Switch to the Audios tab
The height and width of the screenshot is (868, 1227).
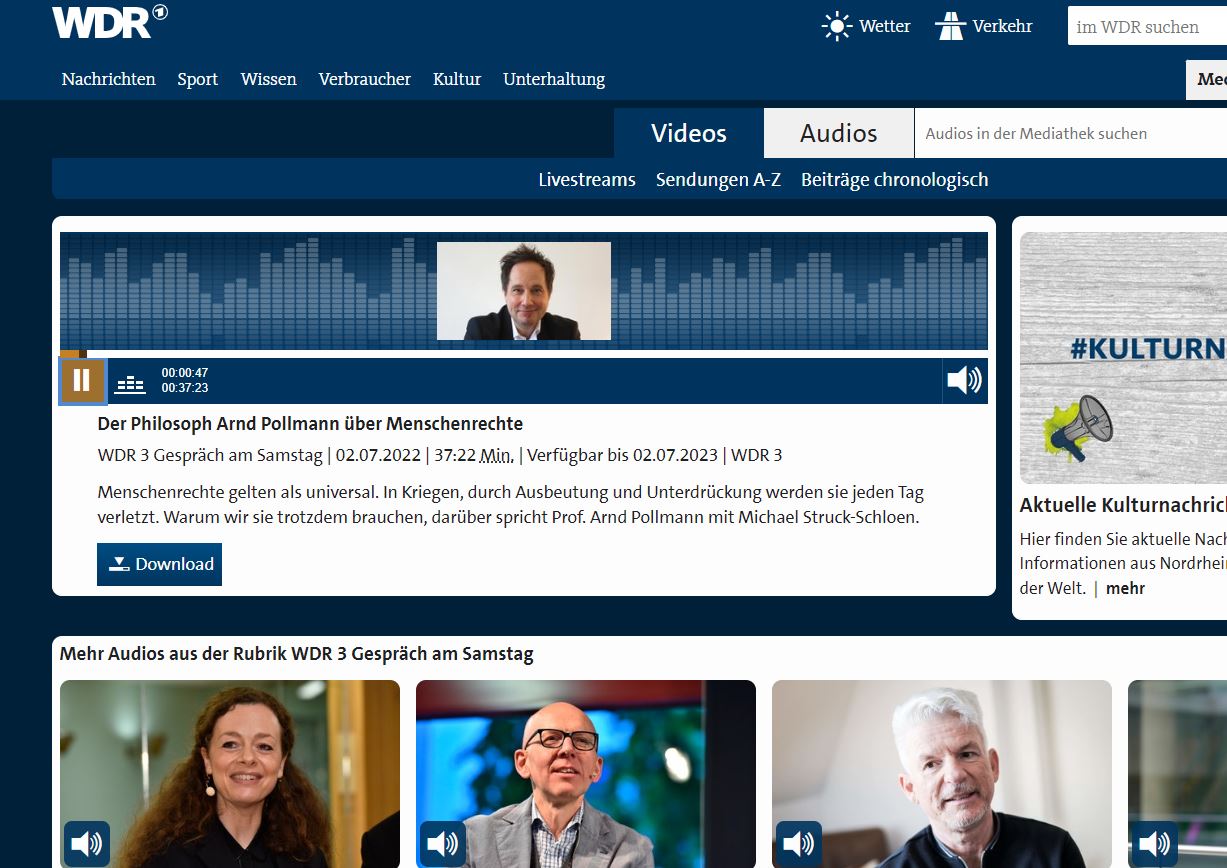[x=839, y=133]
